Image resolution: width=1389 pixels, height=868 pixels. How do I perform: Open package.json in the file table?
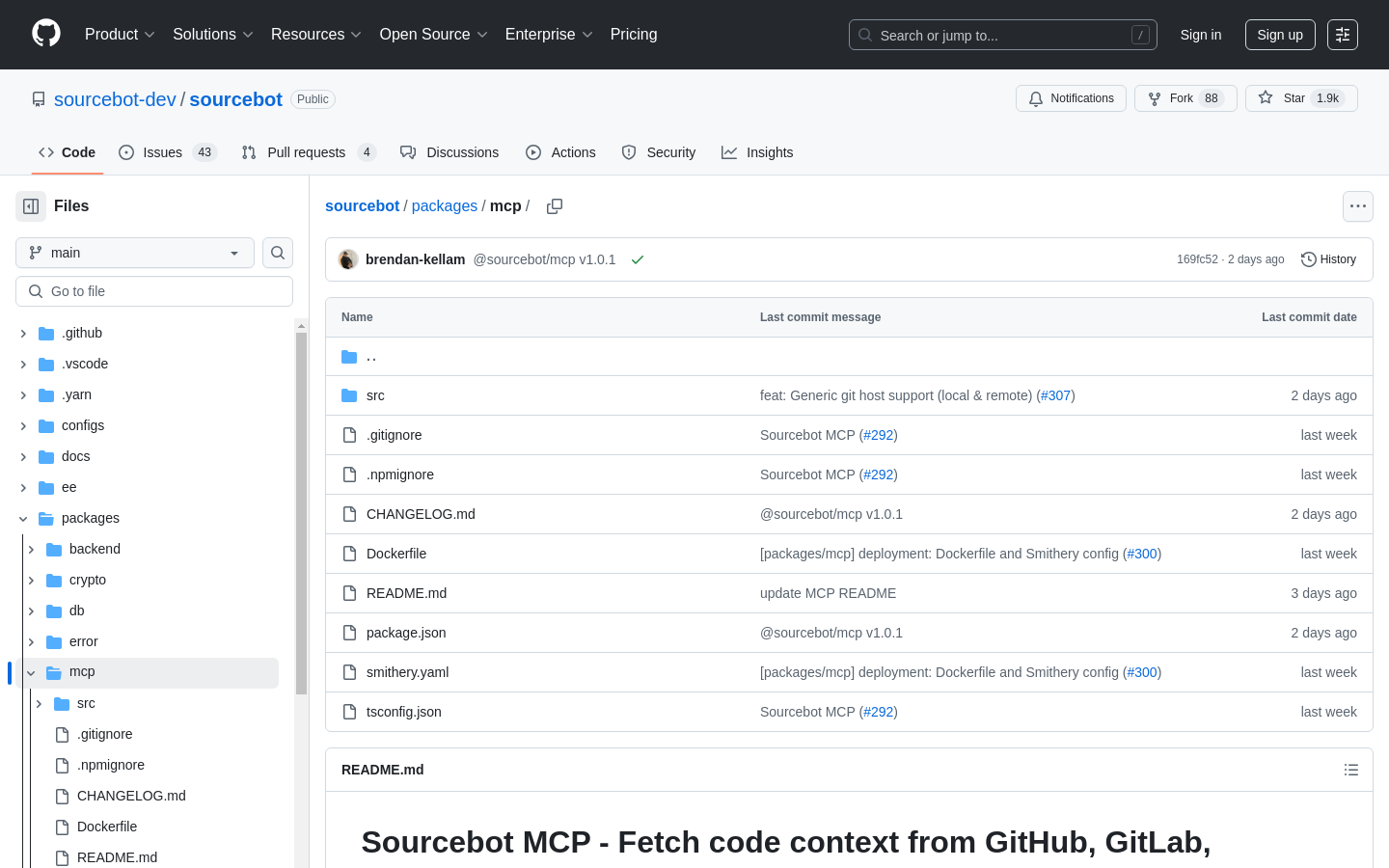pos(406,633)
